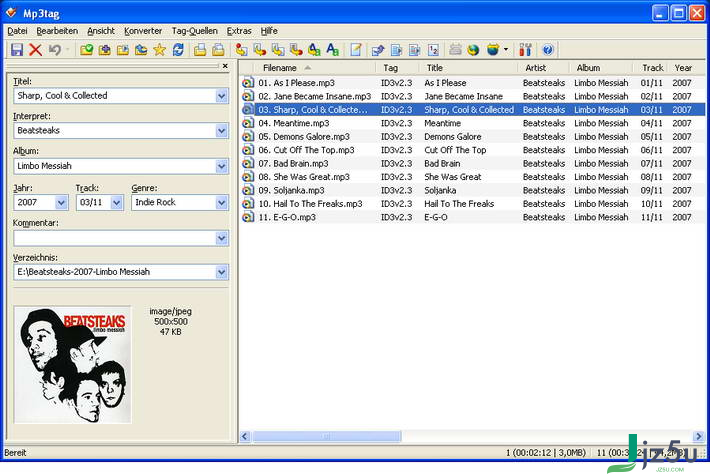Run the Text file - Tag converter icon

pyautogui.click(x=296, y=50)
